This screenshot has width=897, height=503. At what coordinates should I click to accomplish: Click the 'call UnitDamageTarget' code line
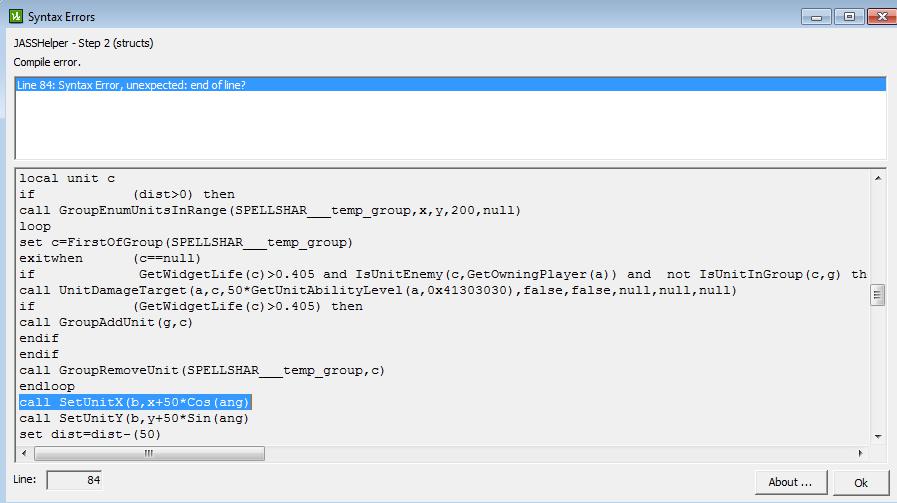[378, 290]
